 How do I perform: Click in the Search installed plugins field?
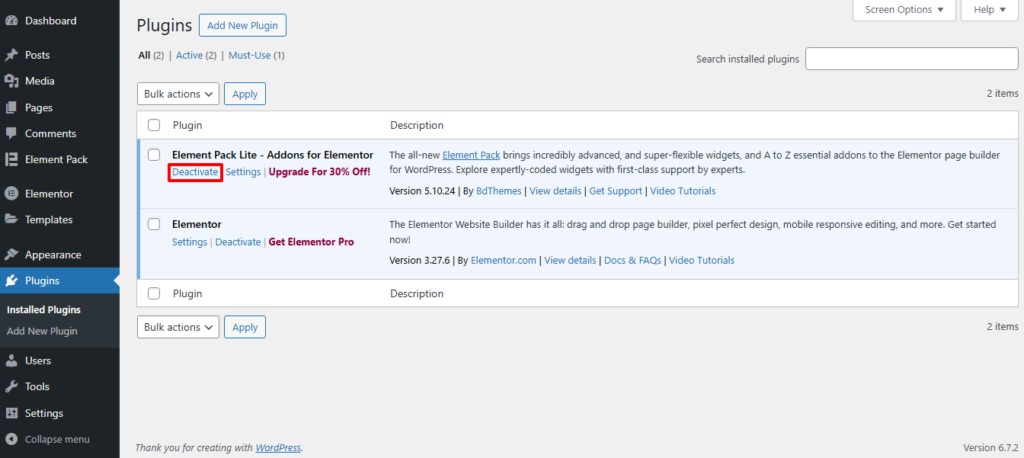912,59
